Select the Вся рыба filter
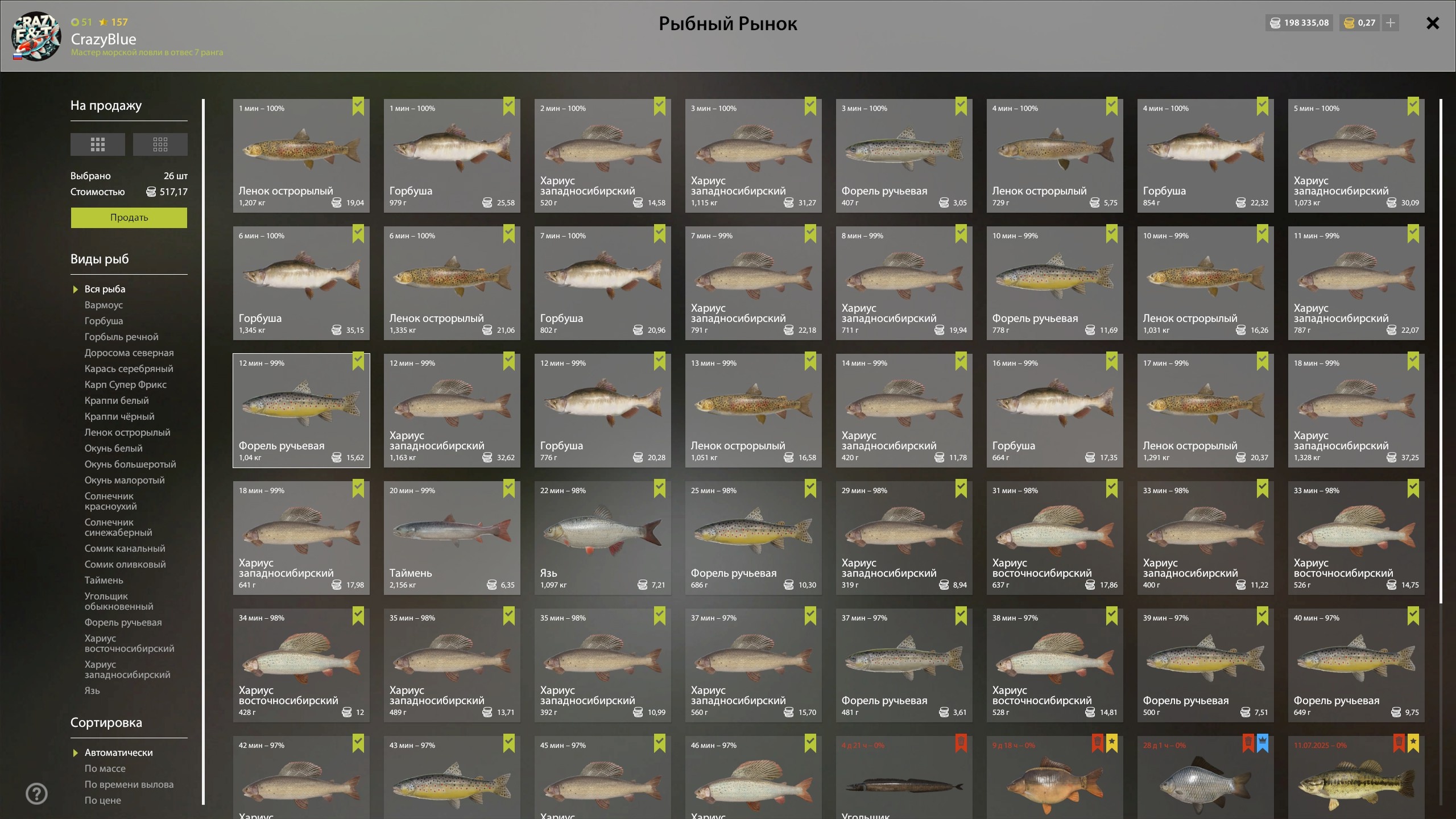This screenshot has width=1456, height=819. click(105, 289)
